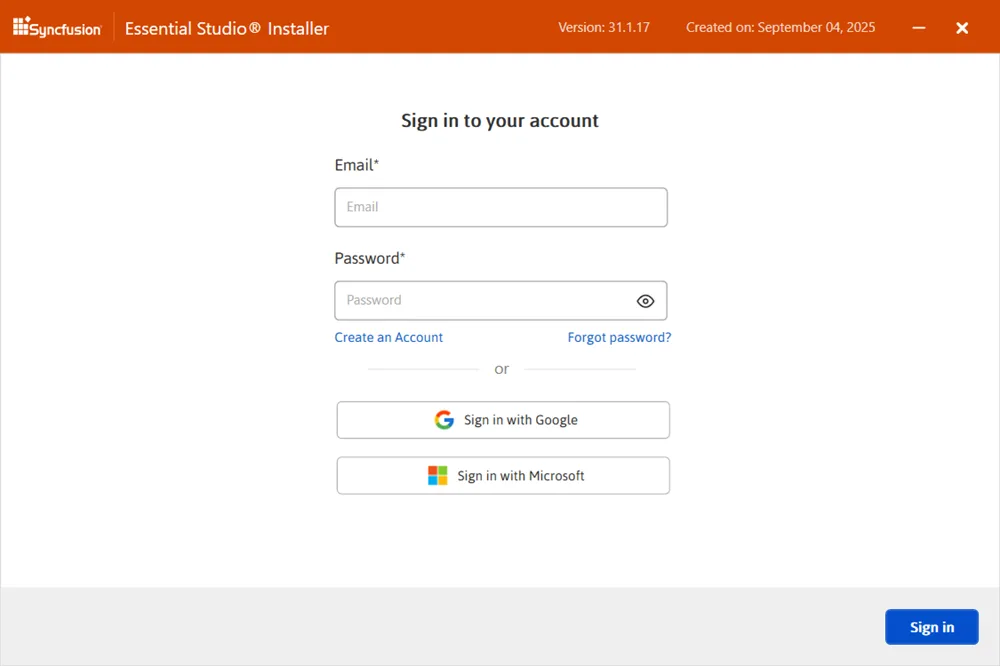The image size is (1000, 666).
Task: Click the white X icon at top right
Action: tap(962, 28)
